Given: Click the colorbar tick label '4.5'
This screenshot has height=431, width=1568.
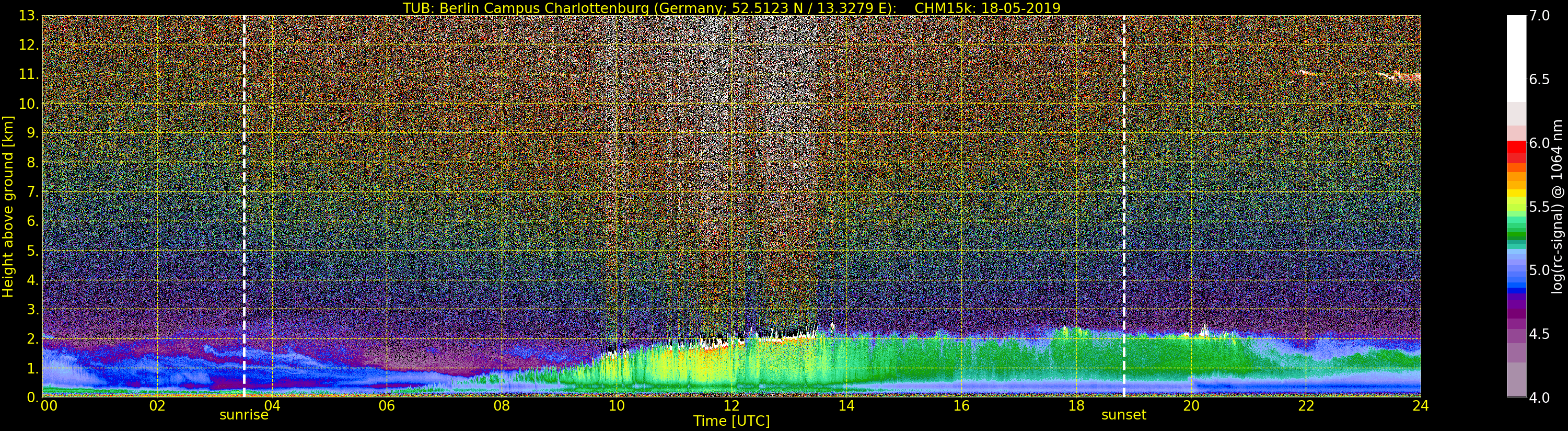Looking at the screenshot, I should [1539, 334].
